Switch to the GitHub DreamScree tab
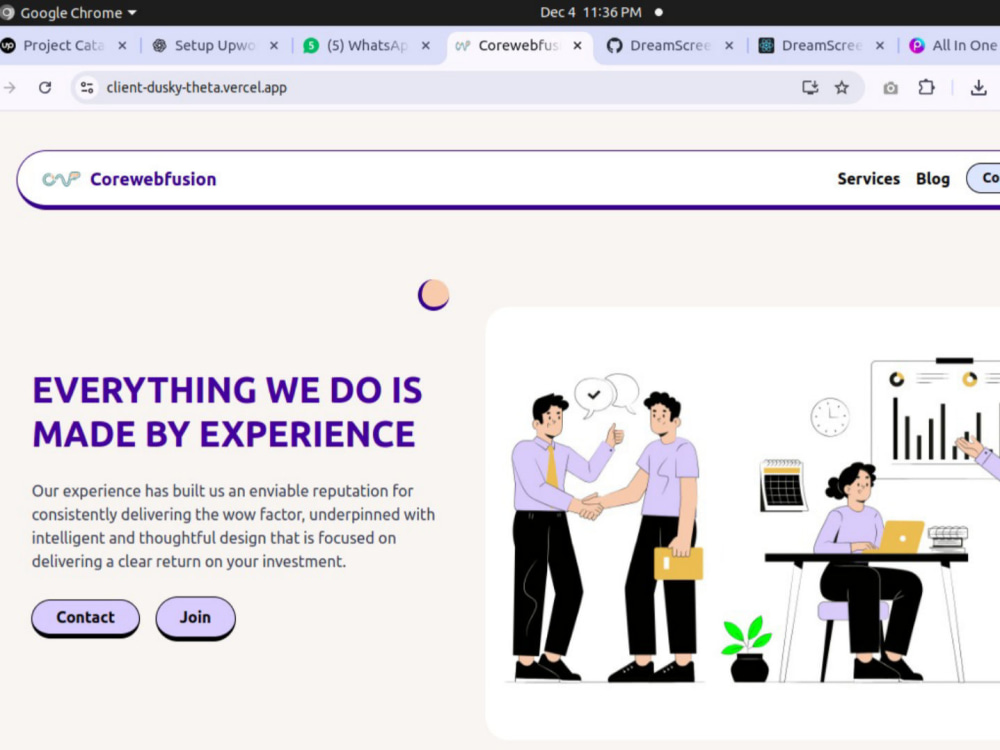Image resolution: width=1000 pixels, height=750 pixels. point(670,45)
